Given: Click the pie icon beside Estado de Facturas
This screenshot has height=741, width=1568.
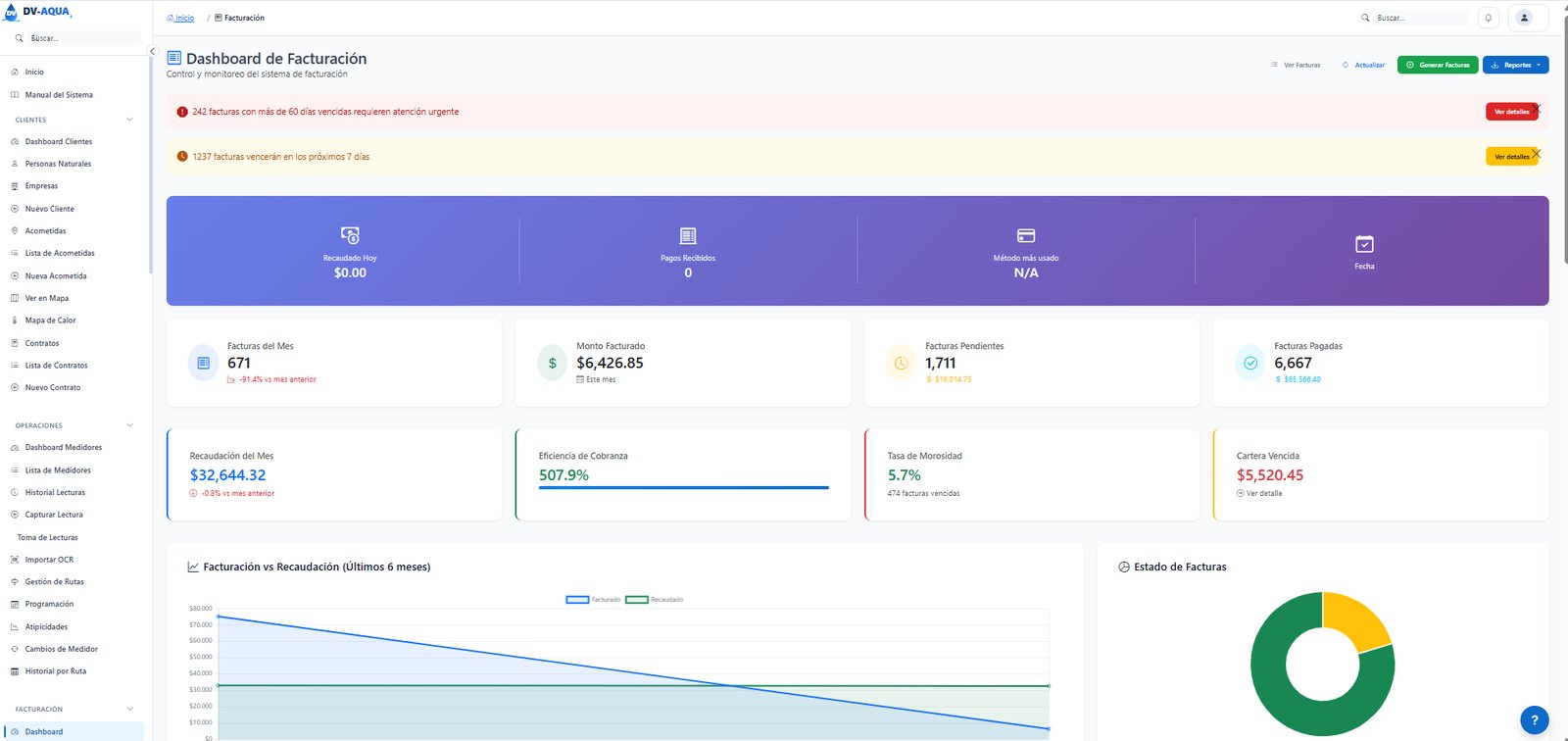Looking at the screenshot, I should [x=1124, y=567].
